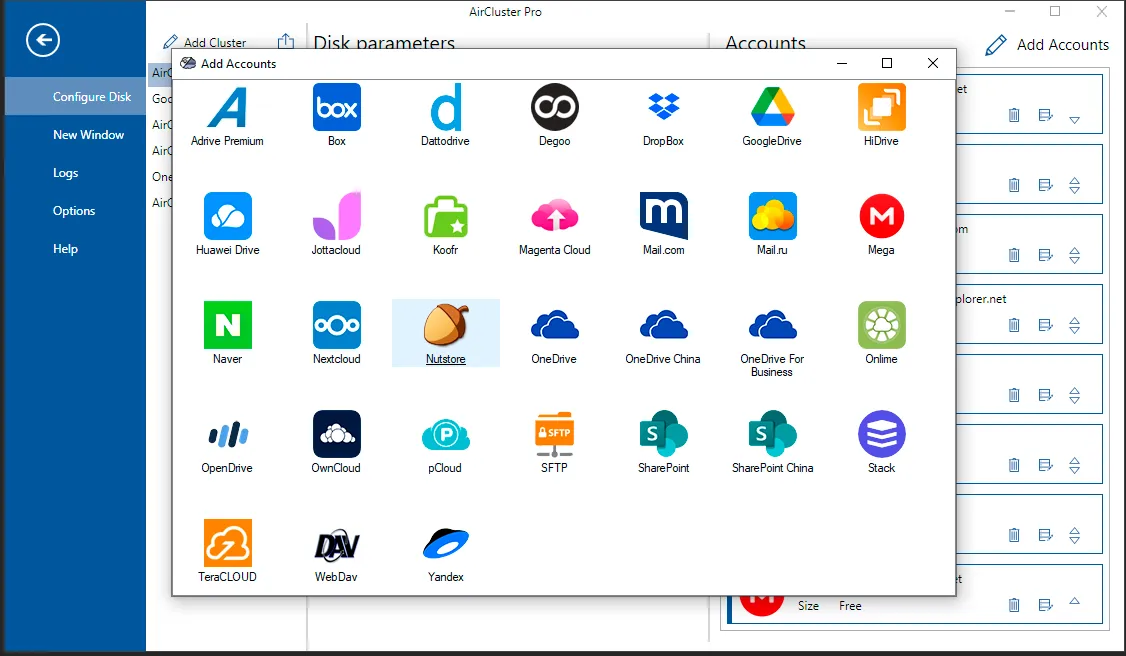Open New Window from the sidebar
Image resolution: width=1126 pixels, height=656 pixels.
coord(88,135)
